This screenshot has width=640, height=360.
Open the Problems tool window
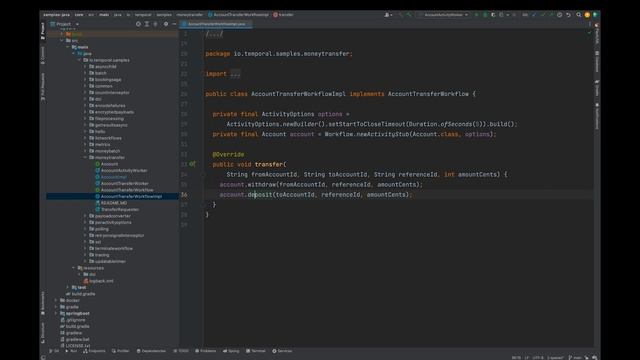click(x=206, y=351)
